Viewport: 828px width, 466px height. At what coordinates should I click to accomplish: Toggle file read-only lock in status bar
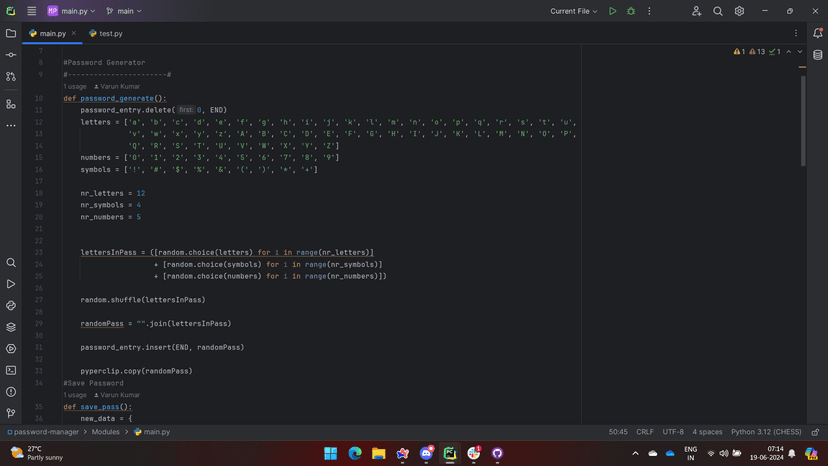[815, 432]
